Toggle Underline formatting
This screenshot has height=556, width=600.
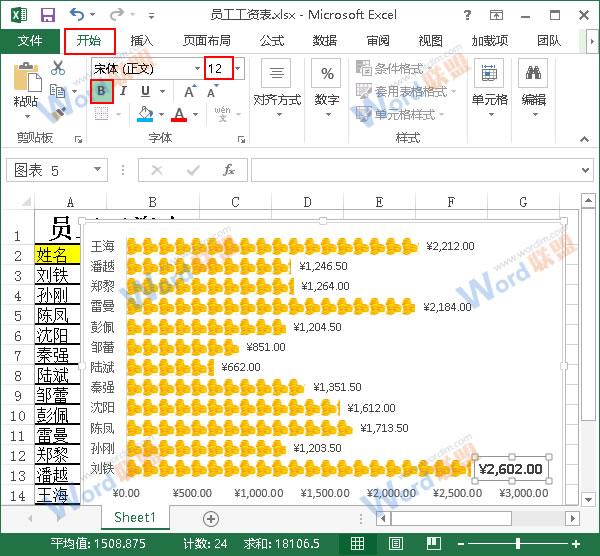(145, 91)
